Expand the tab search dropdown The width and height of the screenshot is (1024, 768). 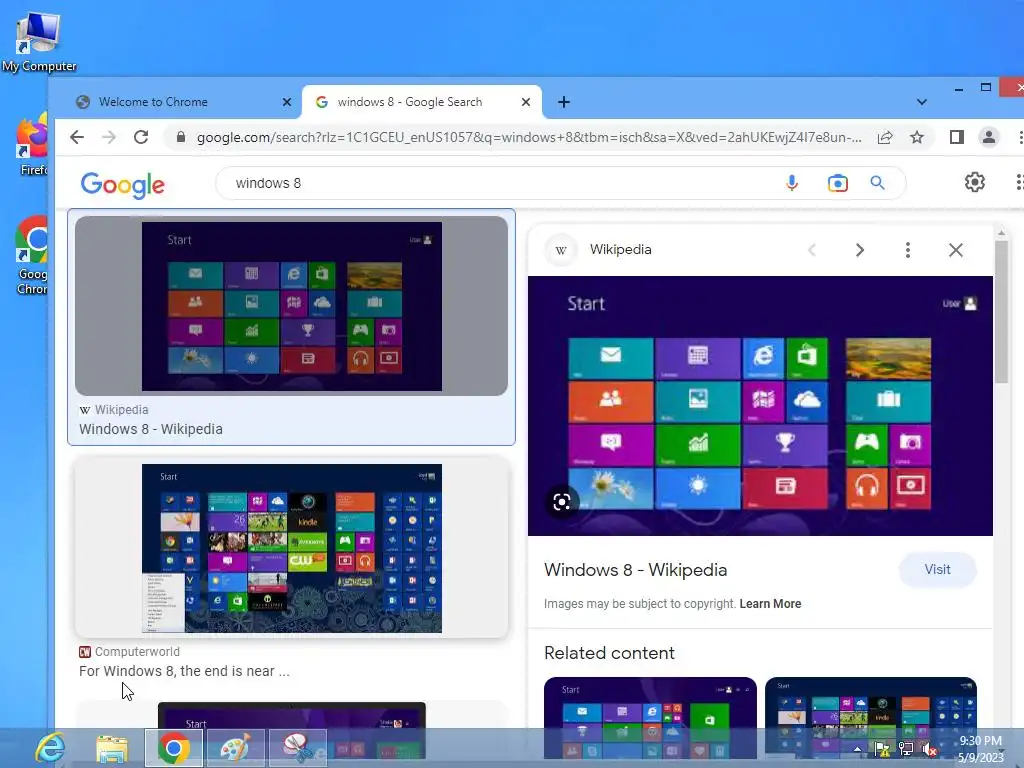coord(921,102)
